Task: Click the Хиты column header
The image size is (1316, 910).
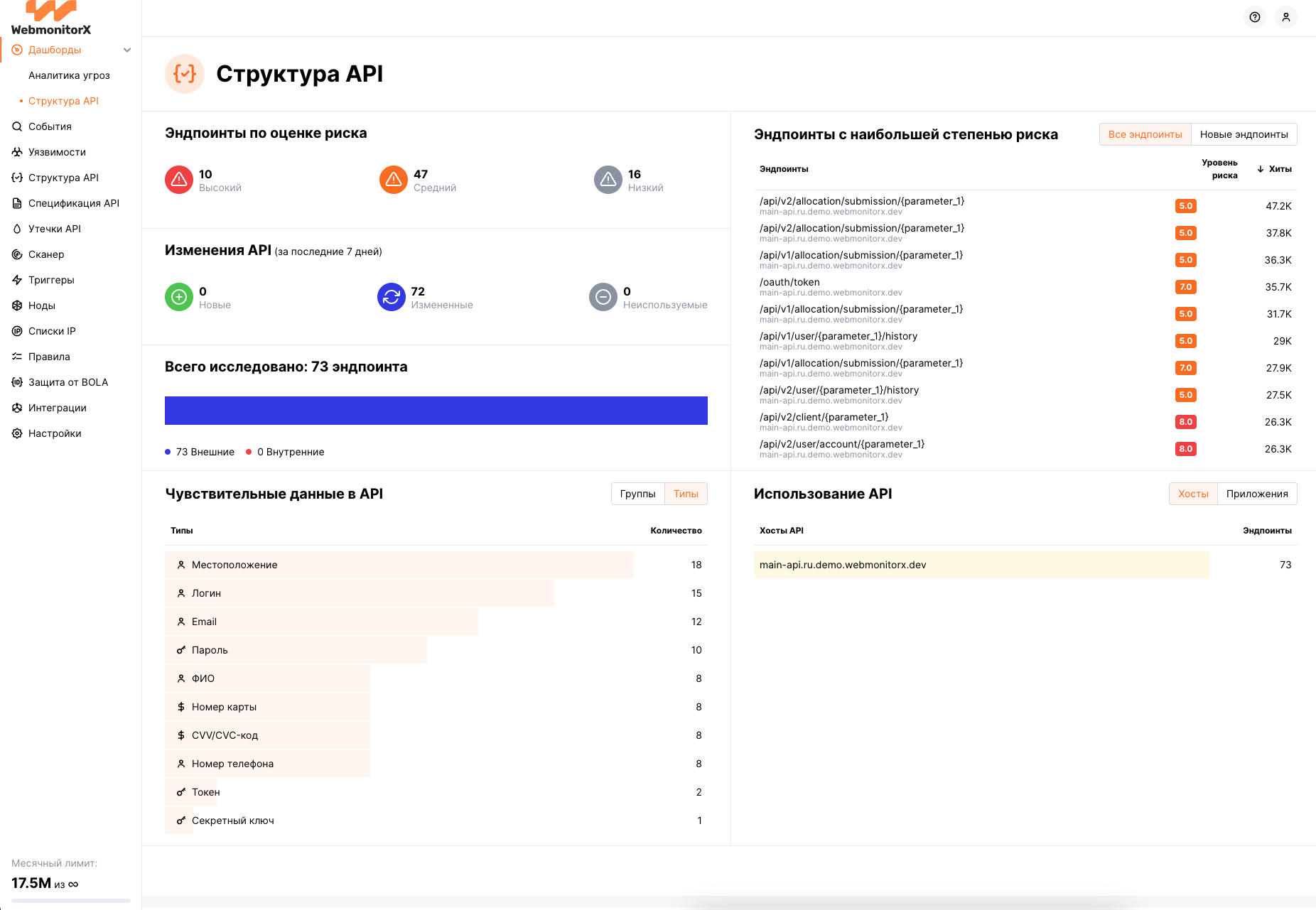Action: [1280, 169]
